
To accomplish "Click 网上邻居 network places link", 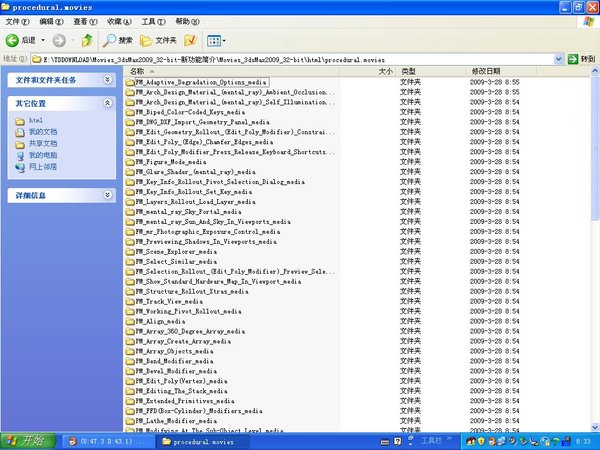I will click(42, 167).
